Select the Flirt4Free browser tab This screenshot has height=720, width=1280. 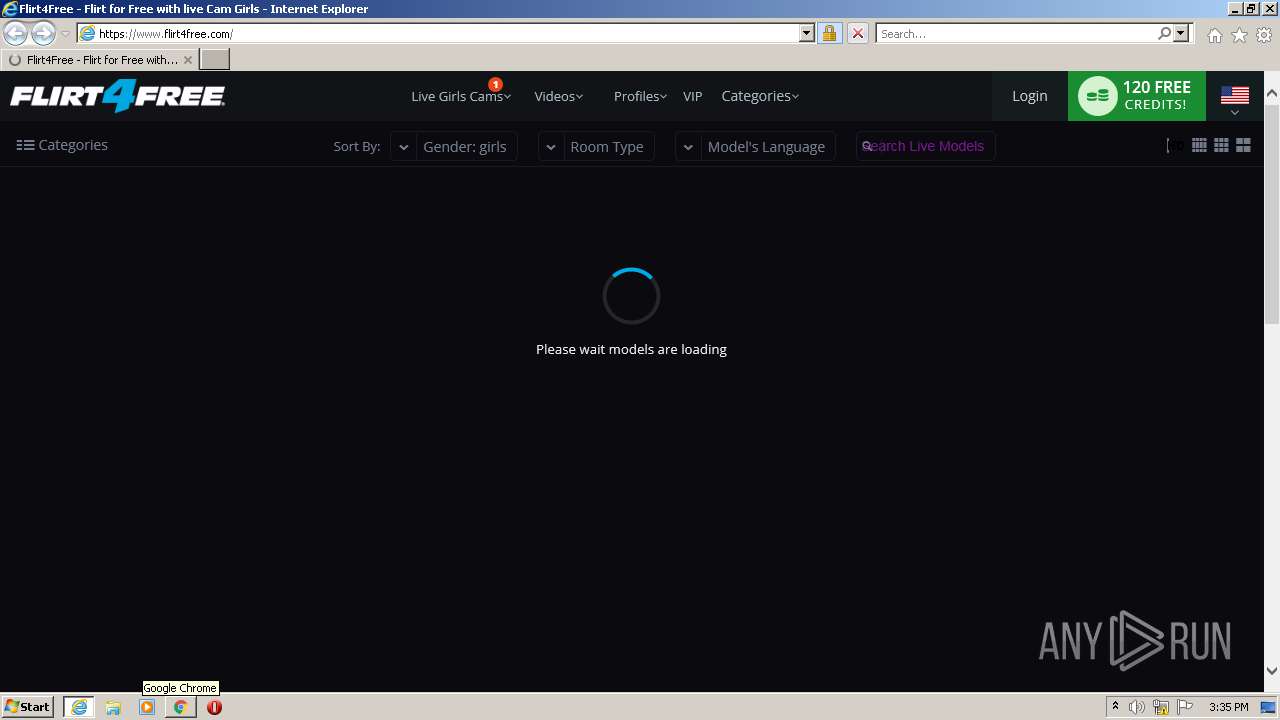99,60
